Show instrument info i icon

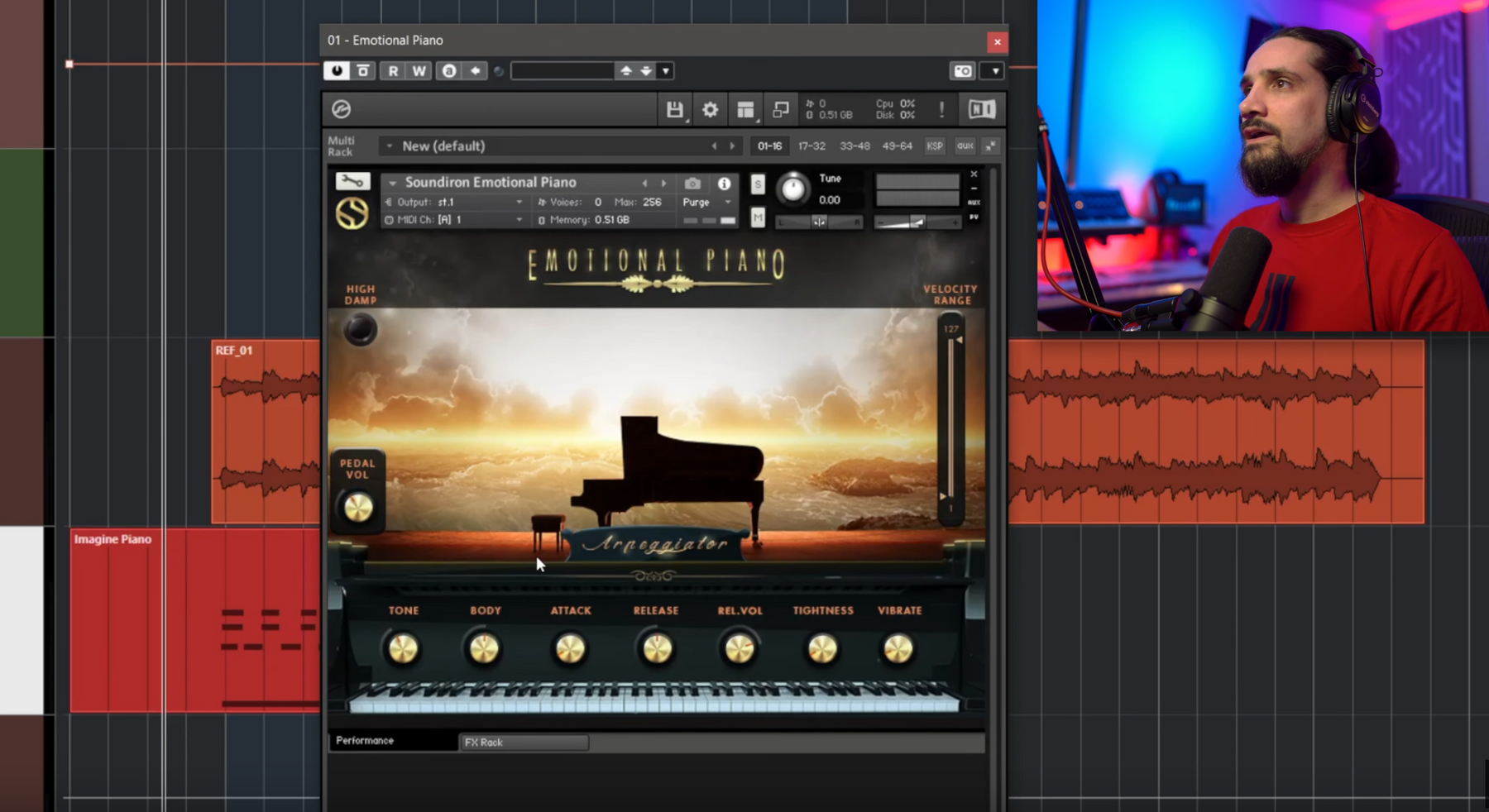point(725,184)
